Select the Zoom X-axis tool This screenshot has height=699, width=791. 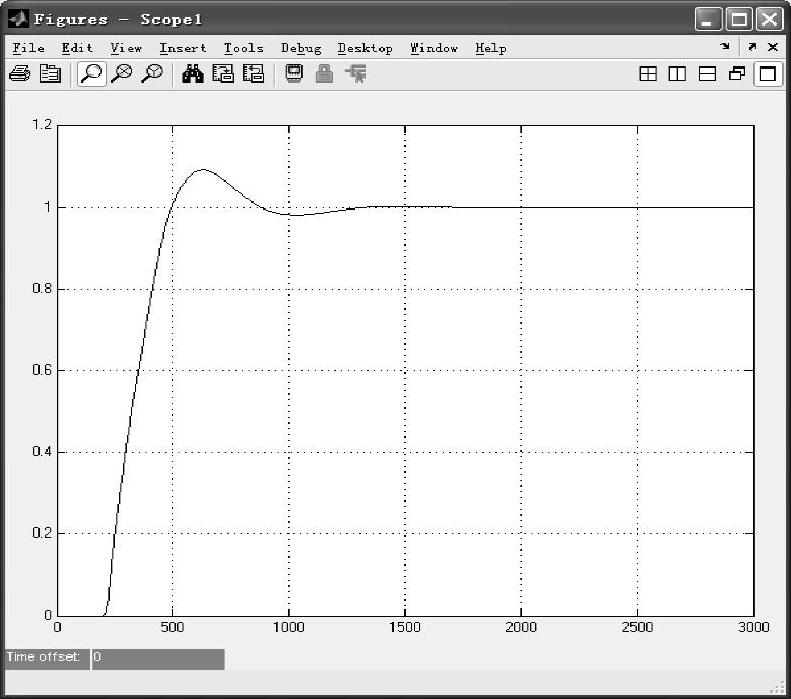pos(121,74)
